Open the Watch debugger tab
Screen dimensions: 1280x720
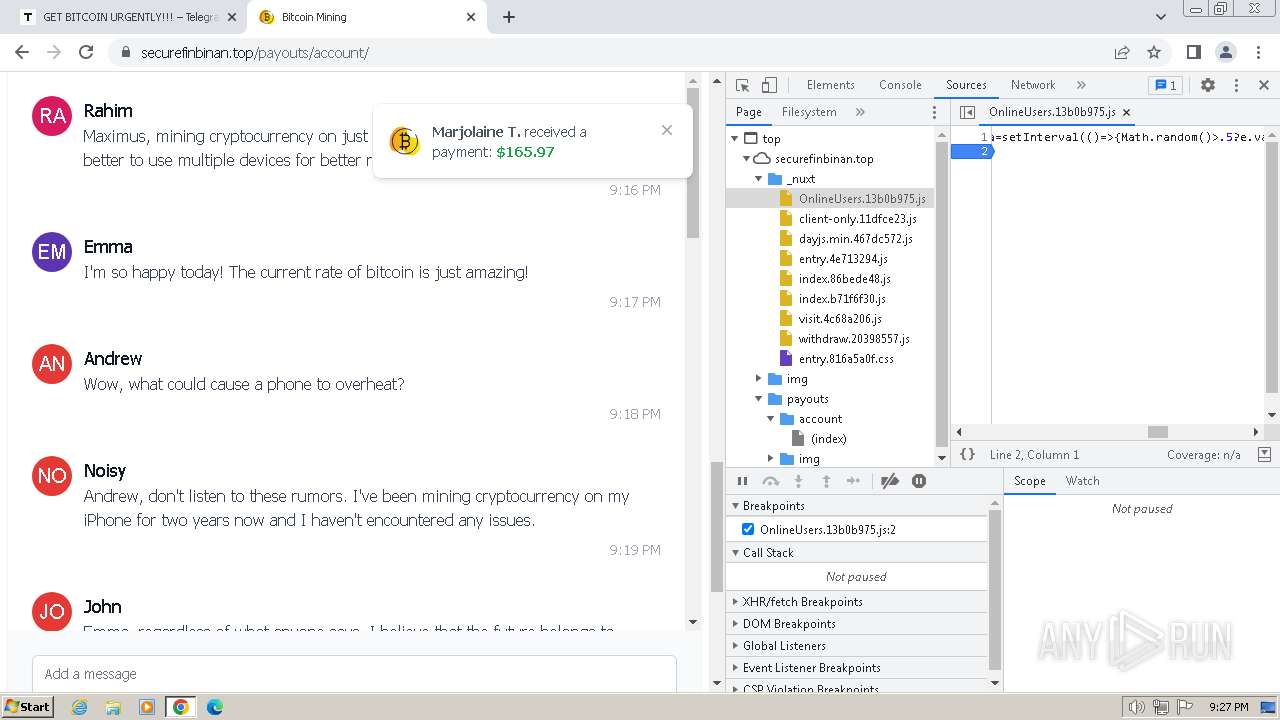(1082, 481)
